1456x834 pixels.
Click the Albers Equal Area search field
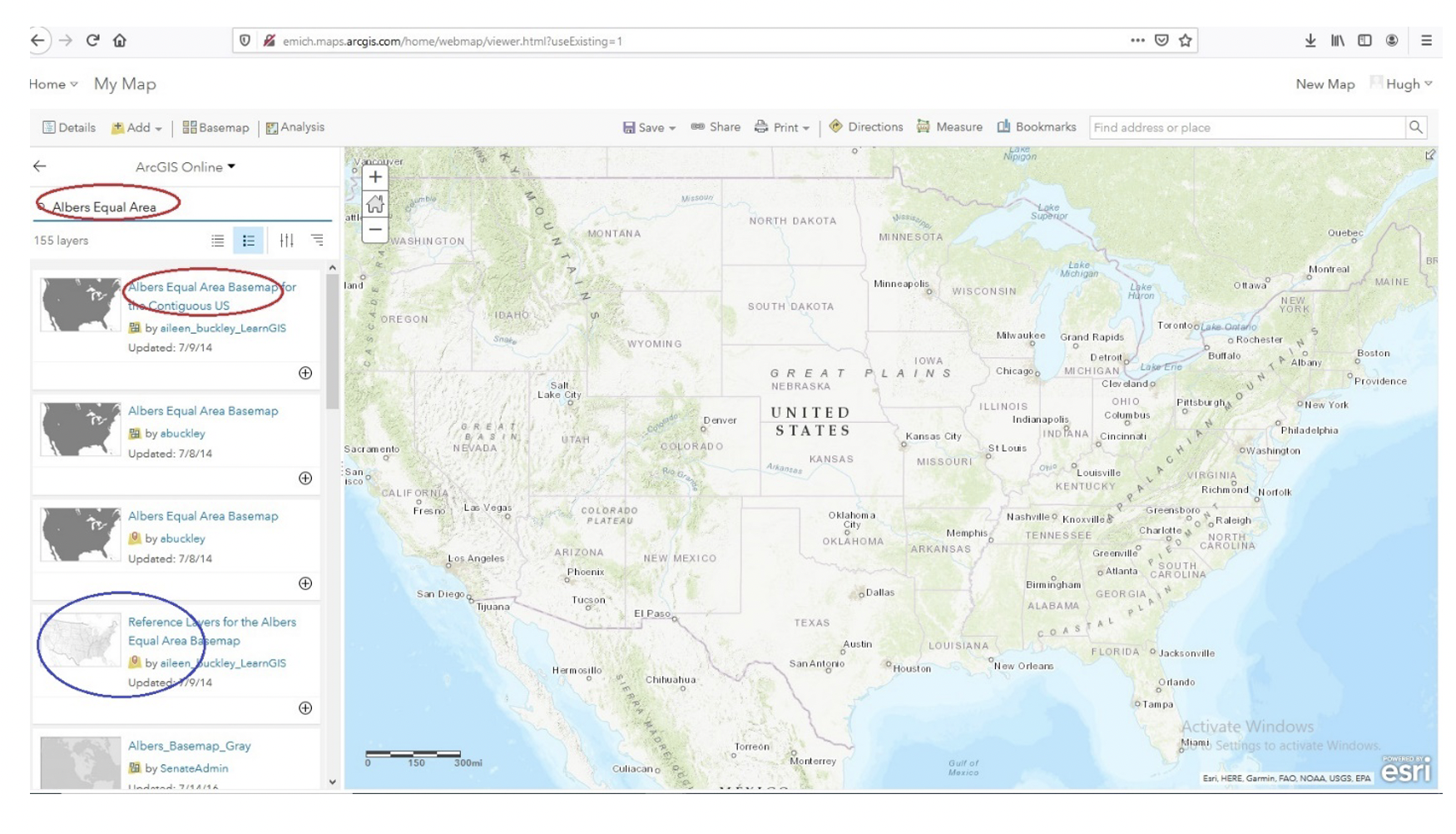183,206
